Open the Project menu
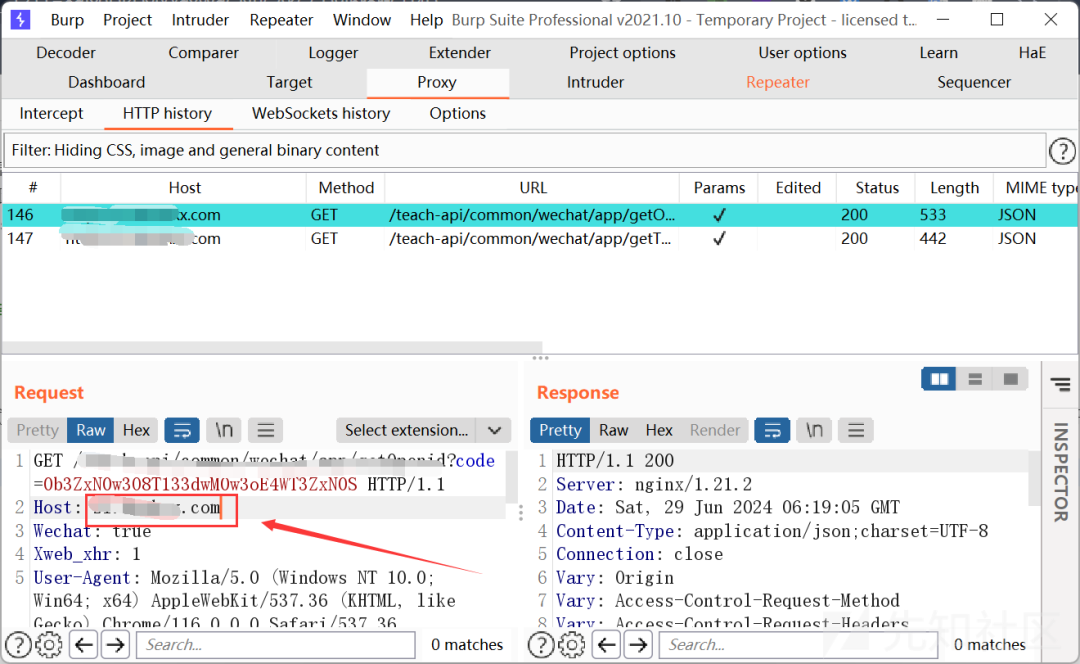Image resolution: width=1080 pixels, height=664 pixels. tap(127, 20)
